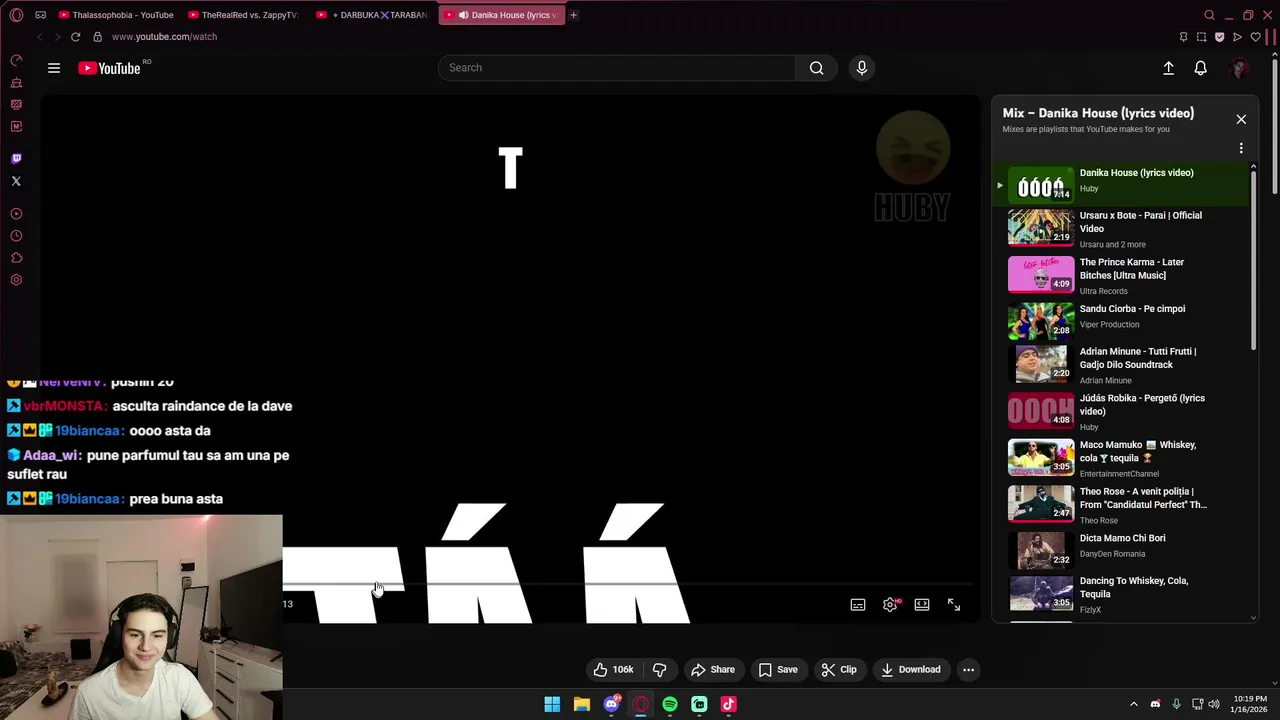Click the www.youtube.com/watch address bar

(x=164, y=37)
